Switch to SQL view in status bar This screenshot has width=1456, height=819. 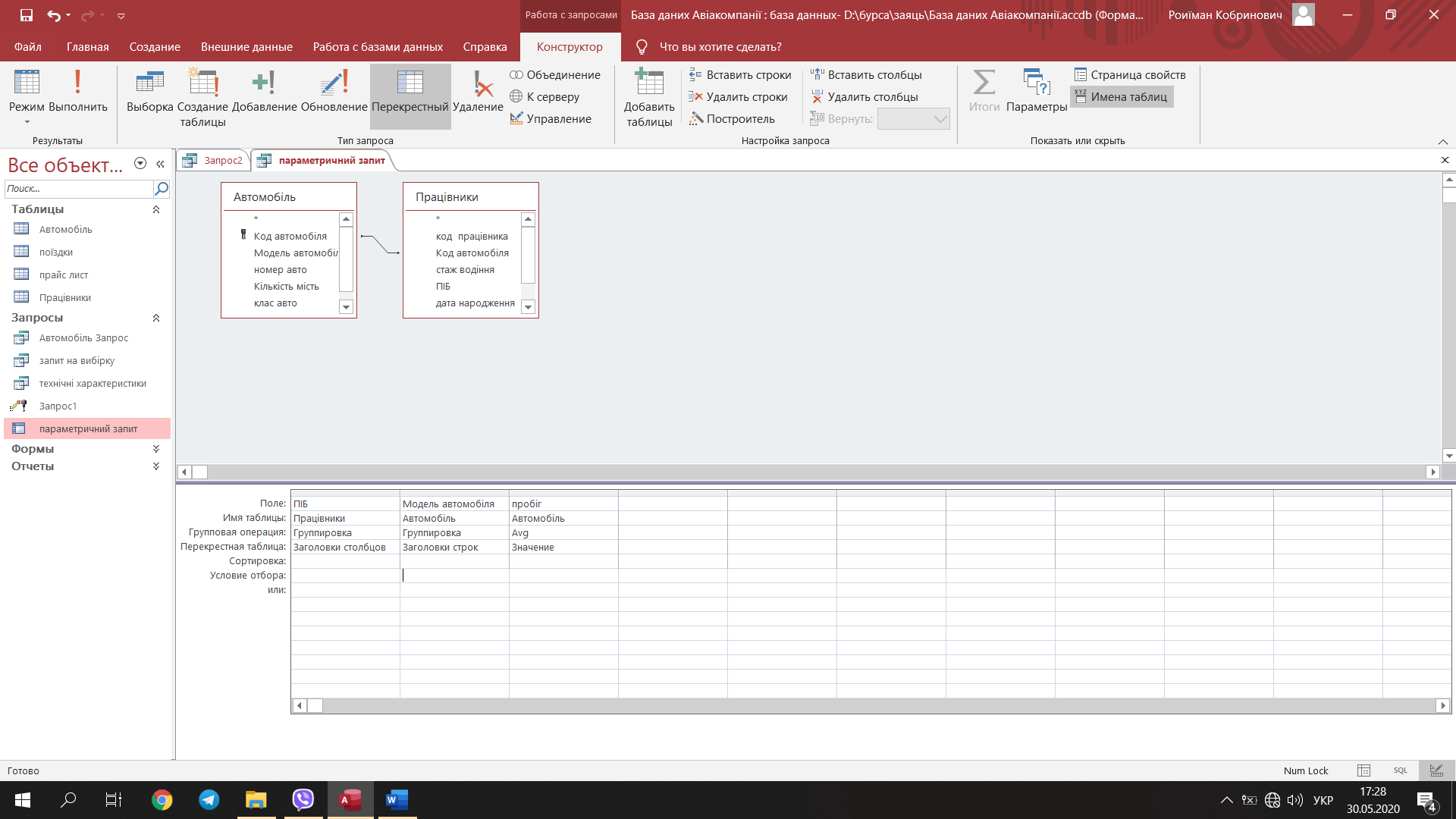tap(1400, 770)
